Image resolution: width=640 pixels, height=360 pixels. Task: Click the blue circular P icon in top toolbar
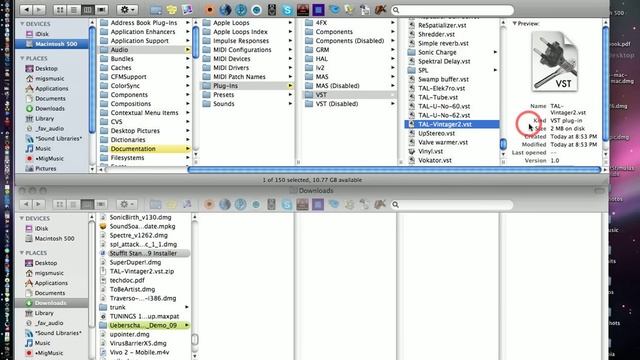pos(241,10)
